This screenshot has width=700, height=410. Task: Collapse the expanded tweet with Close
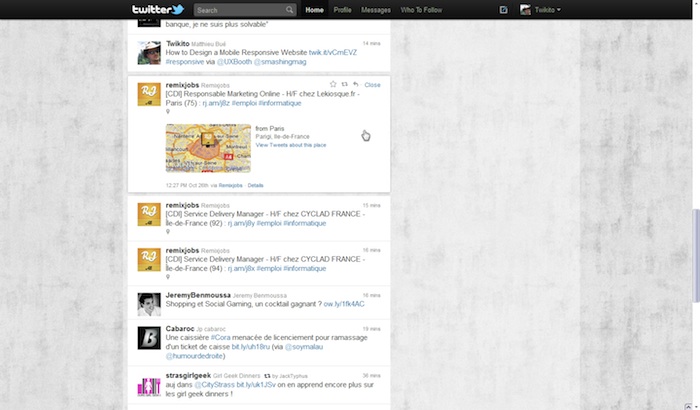pos(373,85)
